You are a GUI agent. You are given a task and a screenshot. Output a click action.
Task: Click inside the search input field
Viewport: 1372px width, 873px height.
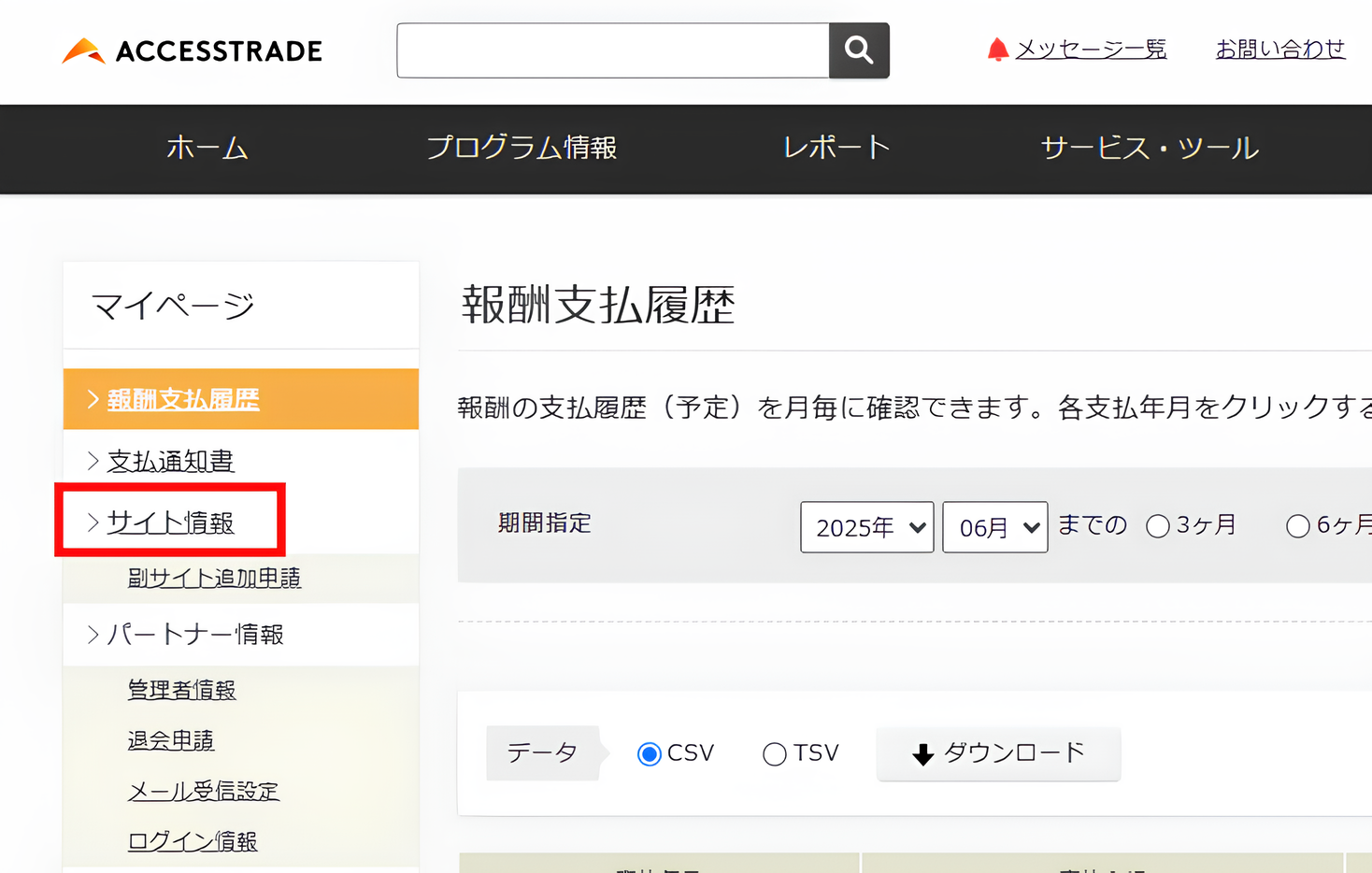(612, 50)
